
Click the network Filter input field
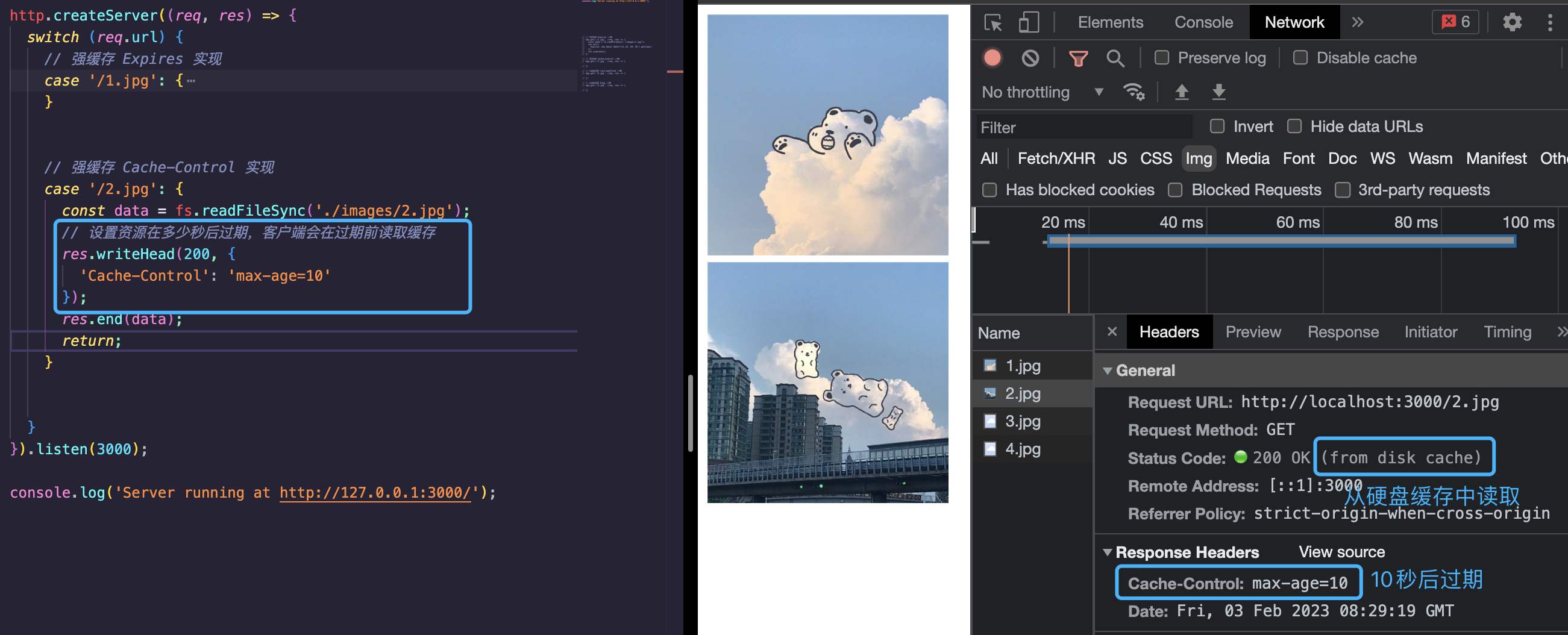click(x=1083, y=127)
